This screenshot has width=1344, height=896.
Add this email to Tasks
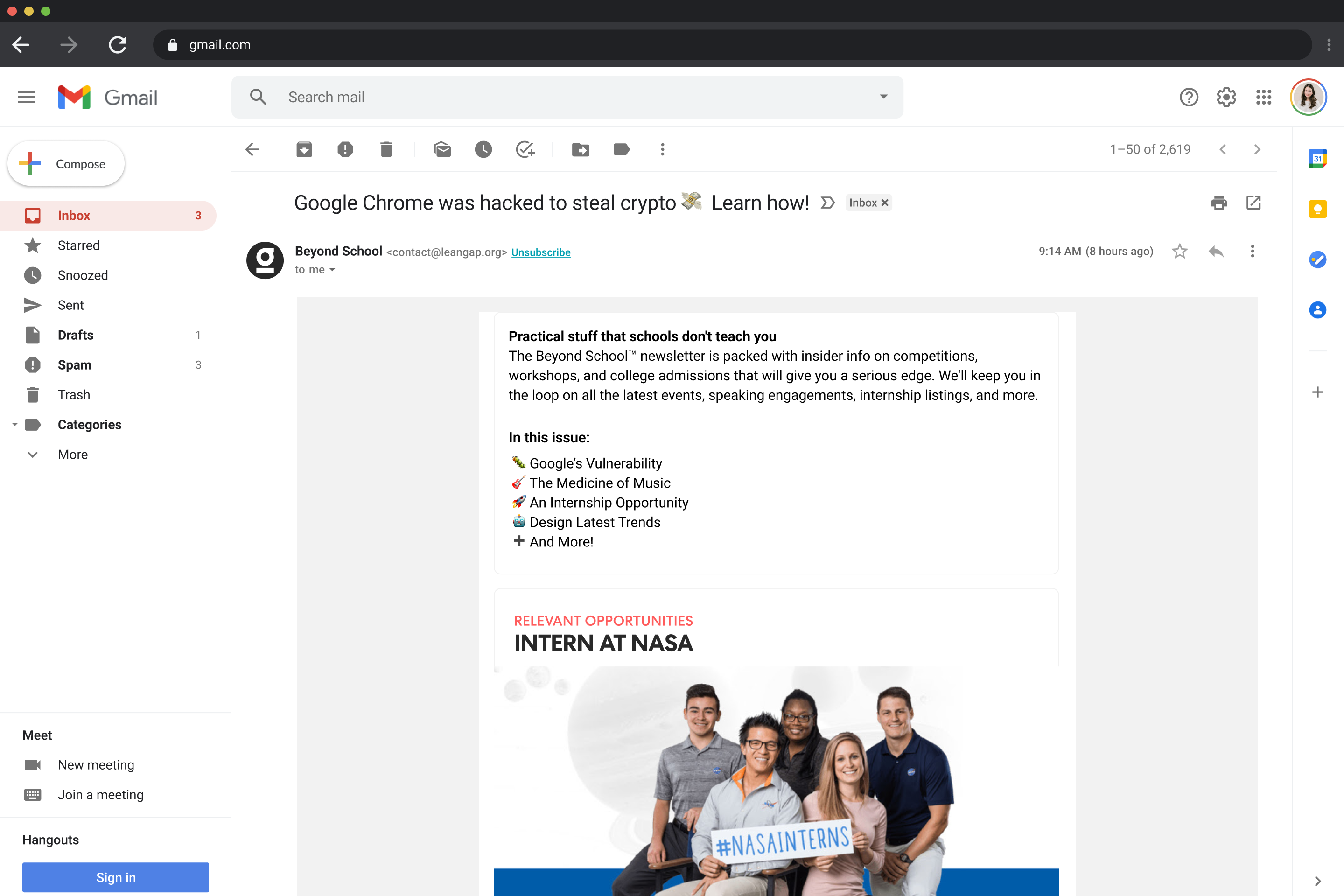tap(525, 150)
